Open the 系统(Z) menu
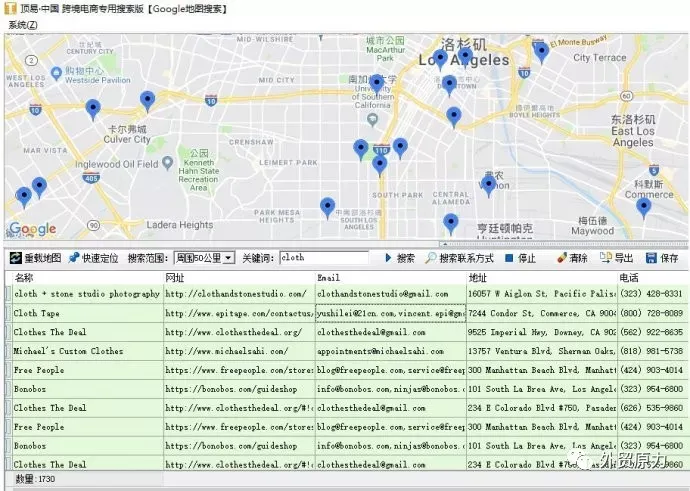Viewport: 690px width, 491px height. [23, 25]
